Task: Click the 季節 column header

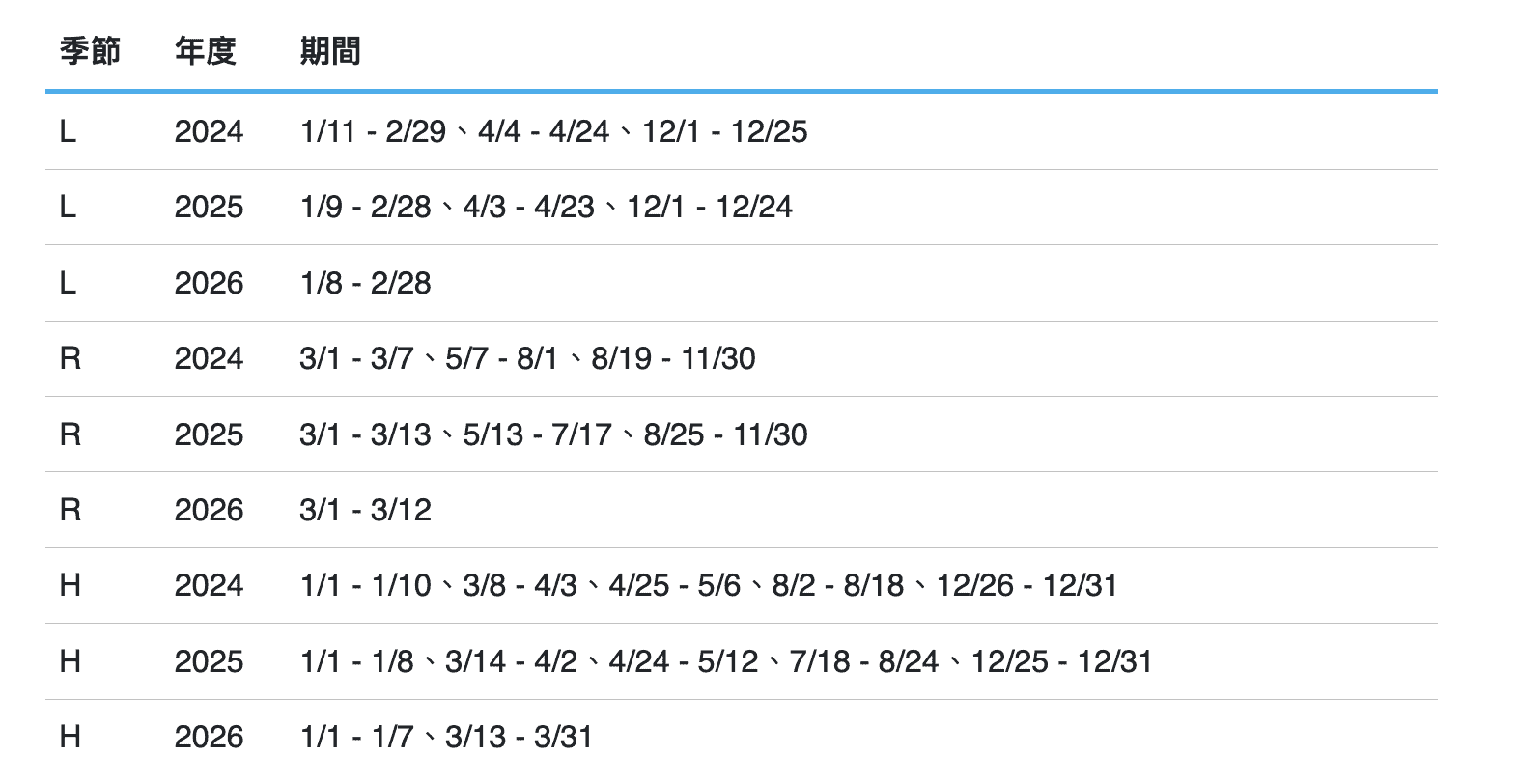Action: click(x=90, y=51)
